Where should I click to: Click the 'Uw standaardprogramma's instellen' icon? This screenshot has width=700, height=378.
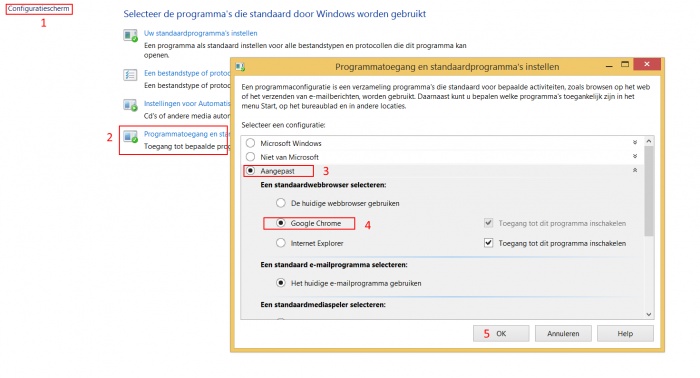(x=130, y=35)
